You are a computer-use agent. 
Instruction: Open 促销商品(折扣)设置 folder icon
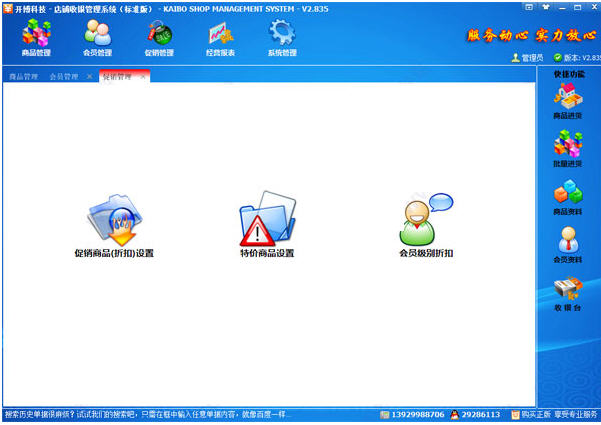(114, 220)
